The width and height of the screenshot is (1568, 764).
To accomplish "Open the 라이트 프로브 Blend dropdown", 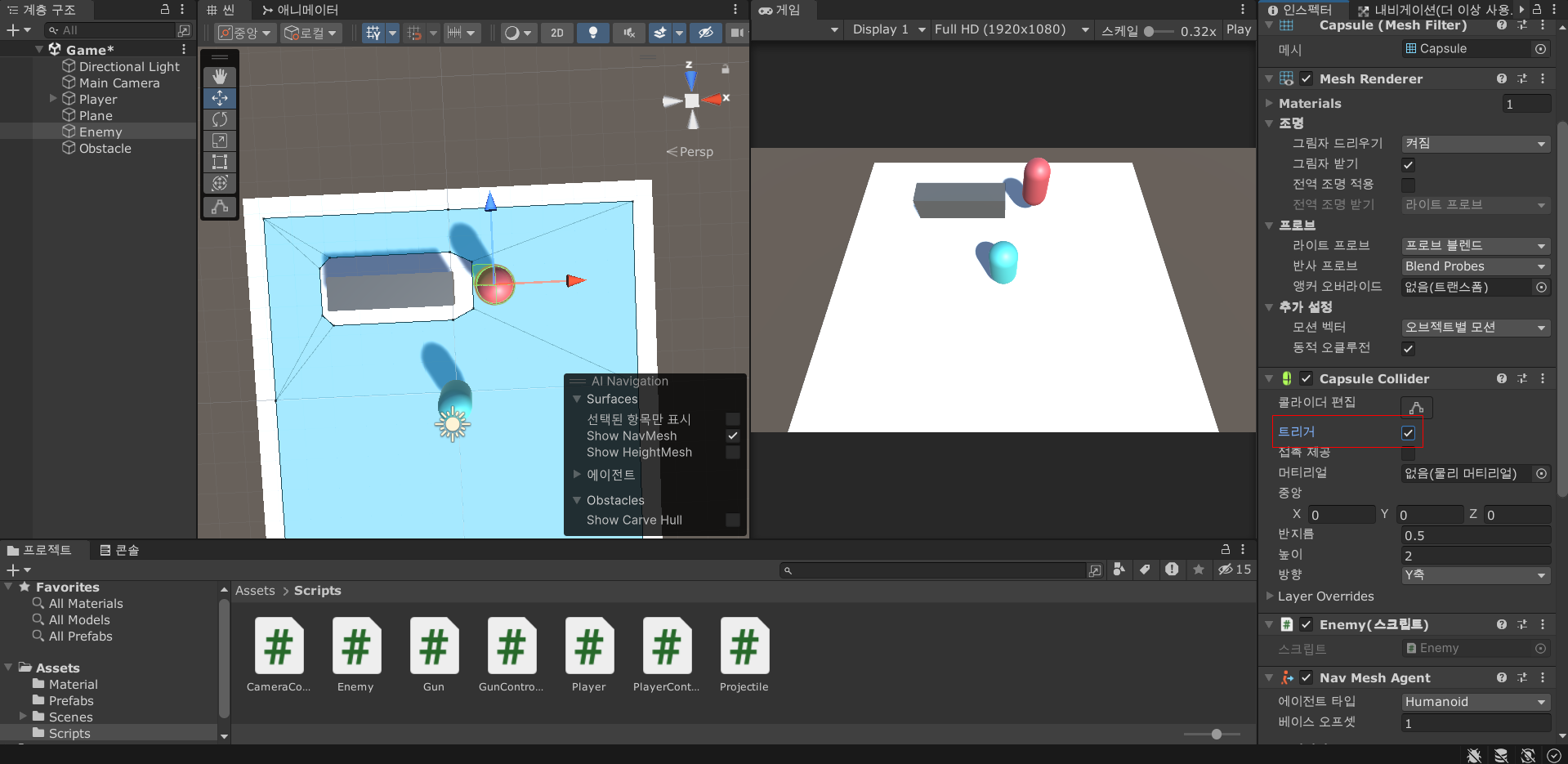I will (1476, 246).
